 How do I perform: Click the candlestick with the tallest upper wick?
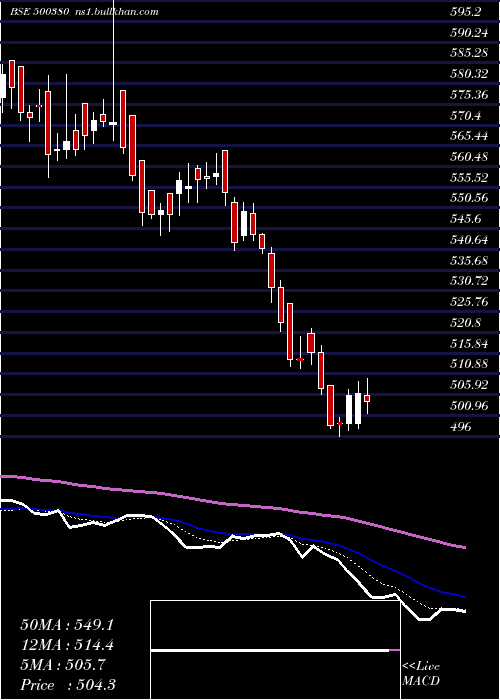pyautogui.click(x=113, y=124)
